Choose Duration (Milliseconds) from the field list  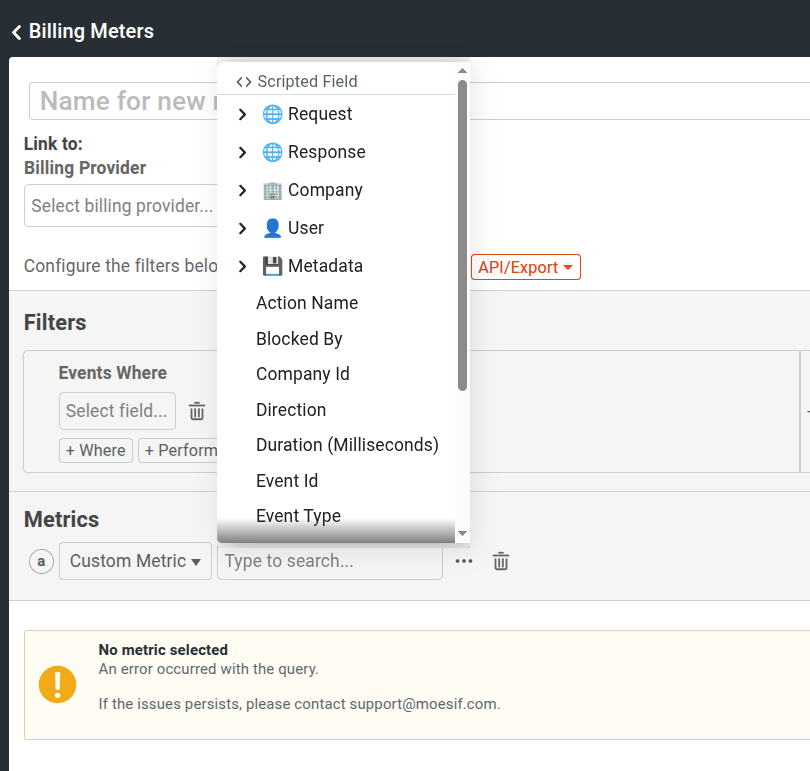347,444
